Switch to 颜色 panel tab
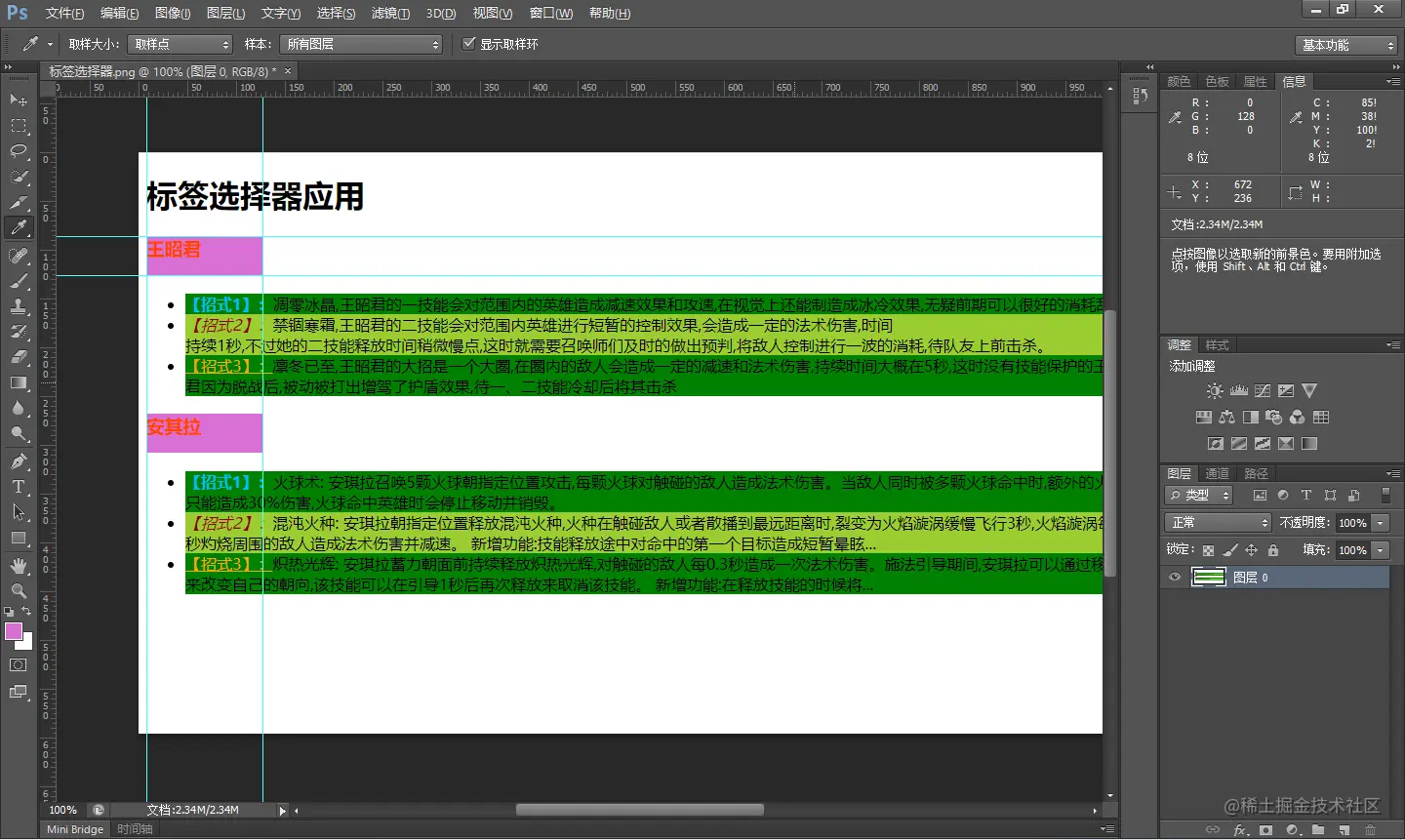1405x840 pixels. pyautogui.click(x=1179, y=81)
